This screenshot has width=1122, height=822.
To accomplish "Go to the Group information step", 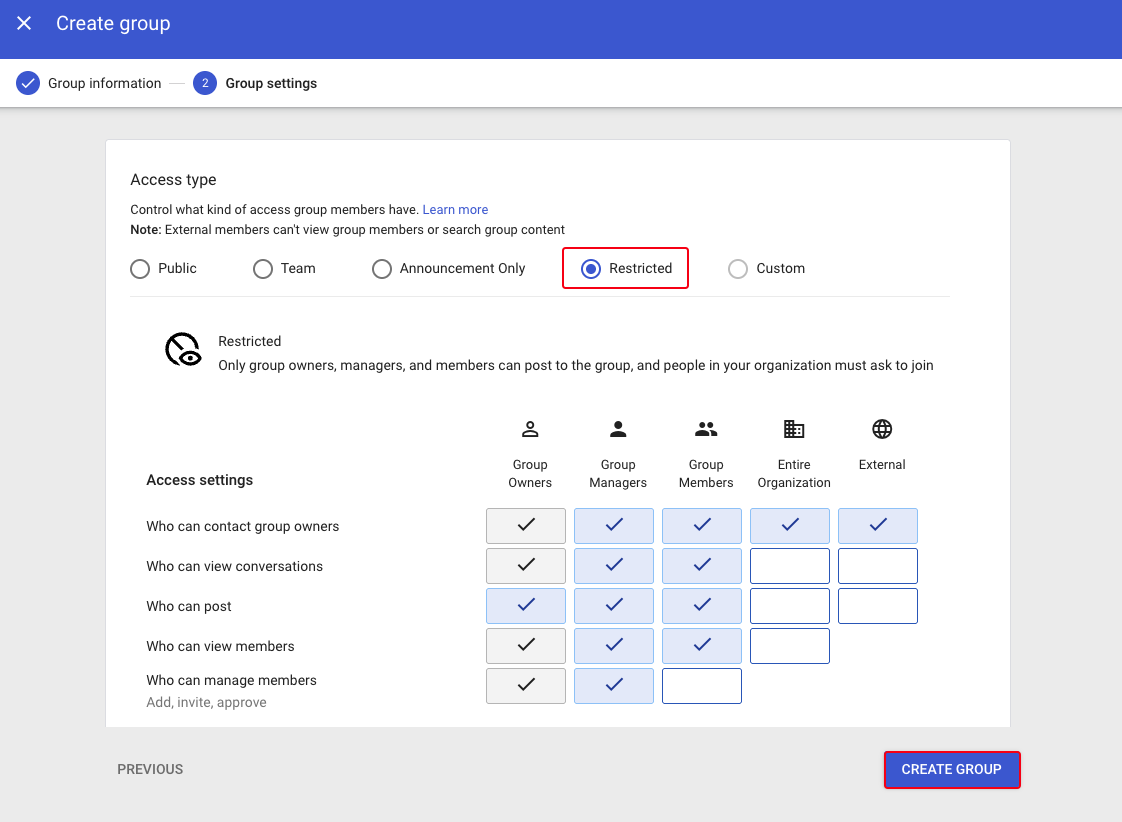I will click(x=104, y=83).
